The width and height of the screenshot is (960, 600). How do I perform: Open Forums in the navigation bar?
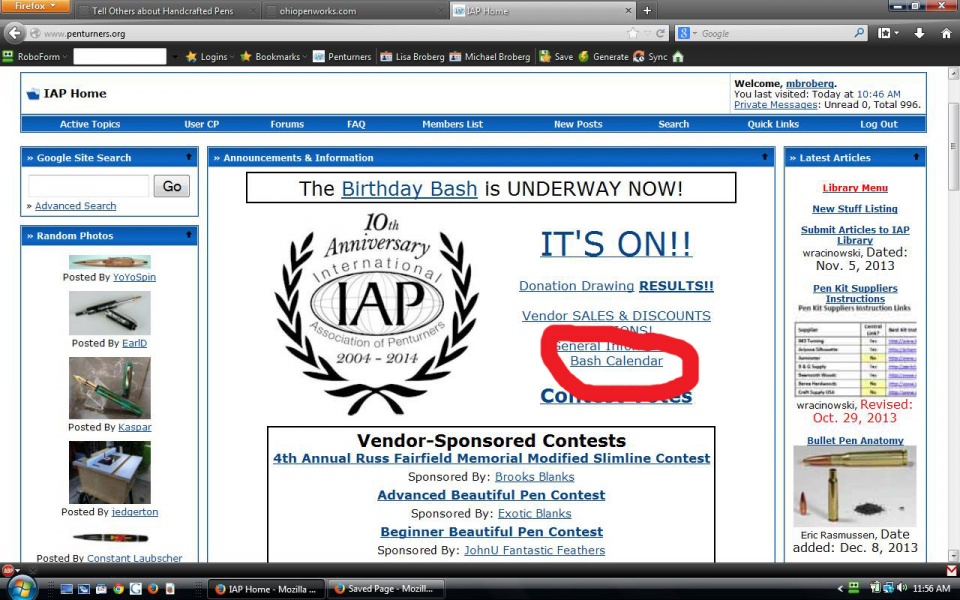tap(287, 124)
